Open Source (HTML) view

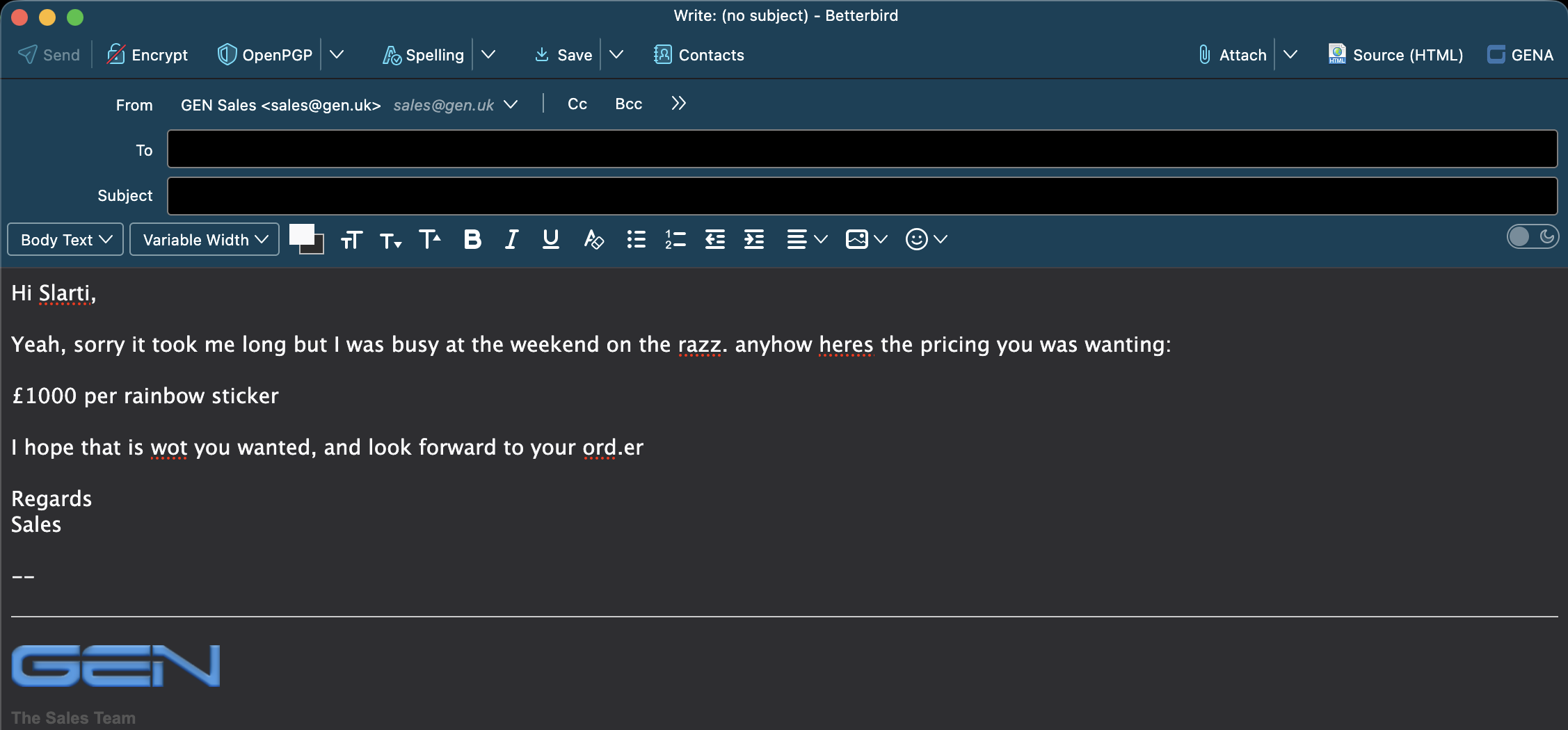pos(1395,55)
